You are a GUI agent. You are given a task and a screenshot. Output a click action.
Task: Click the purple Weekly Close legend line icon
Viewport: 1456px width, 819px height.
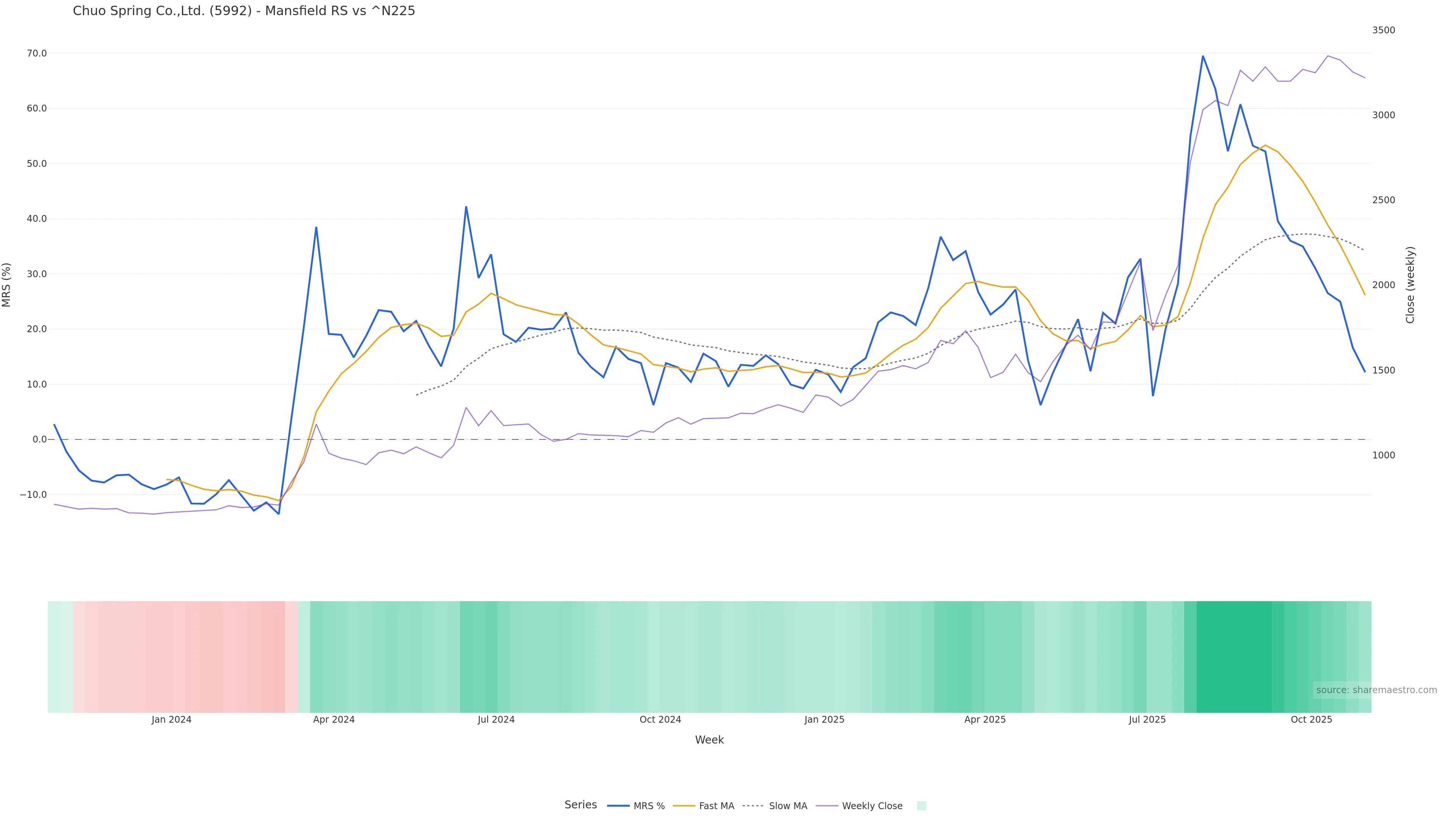pos(827,806)
